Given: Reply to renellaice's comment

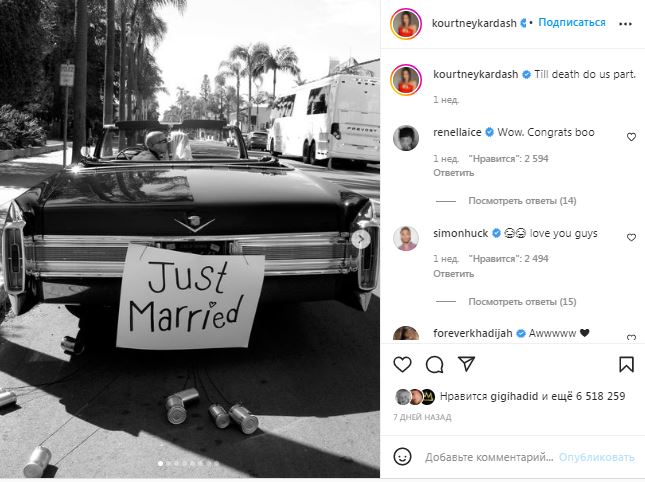Looking at the screenshot, I should tap(453, 173).
